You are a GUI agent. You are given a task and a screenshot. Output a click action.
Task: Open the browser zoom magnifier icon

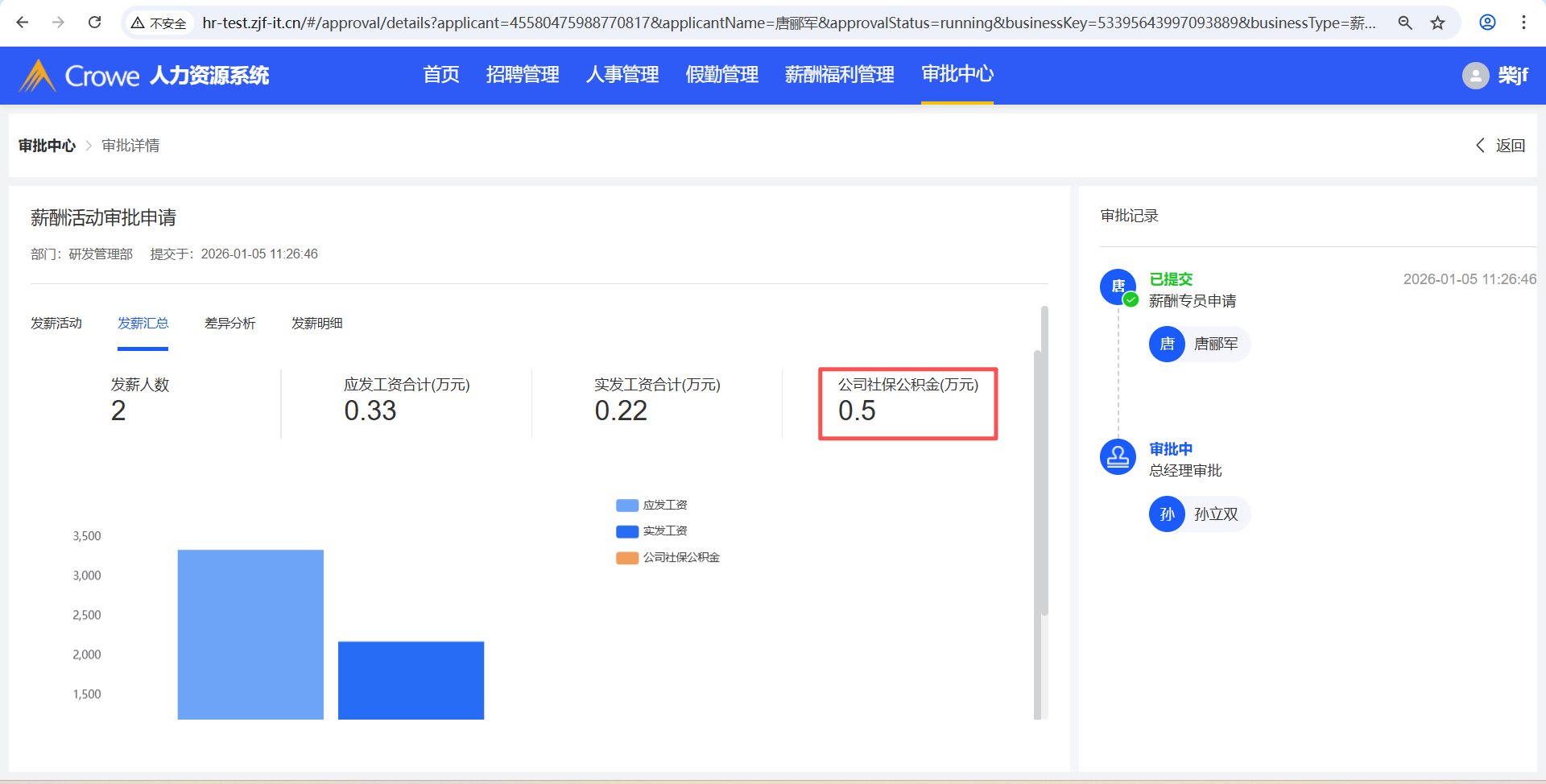tap(1405, 23)
